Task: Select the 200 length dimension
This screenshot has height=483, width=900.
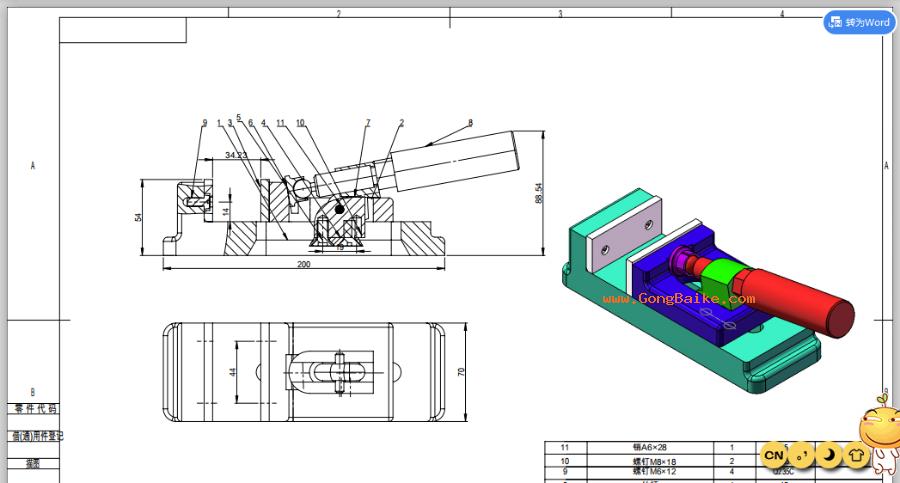Action: pyautogui.click(x=304, y=264)
